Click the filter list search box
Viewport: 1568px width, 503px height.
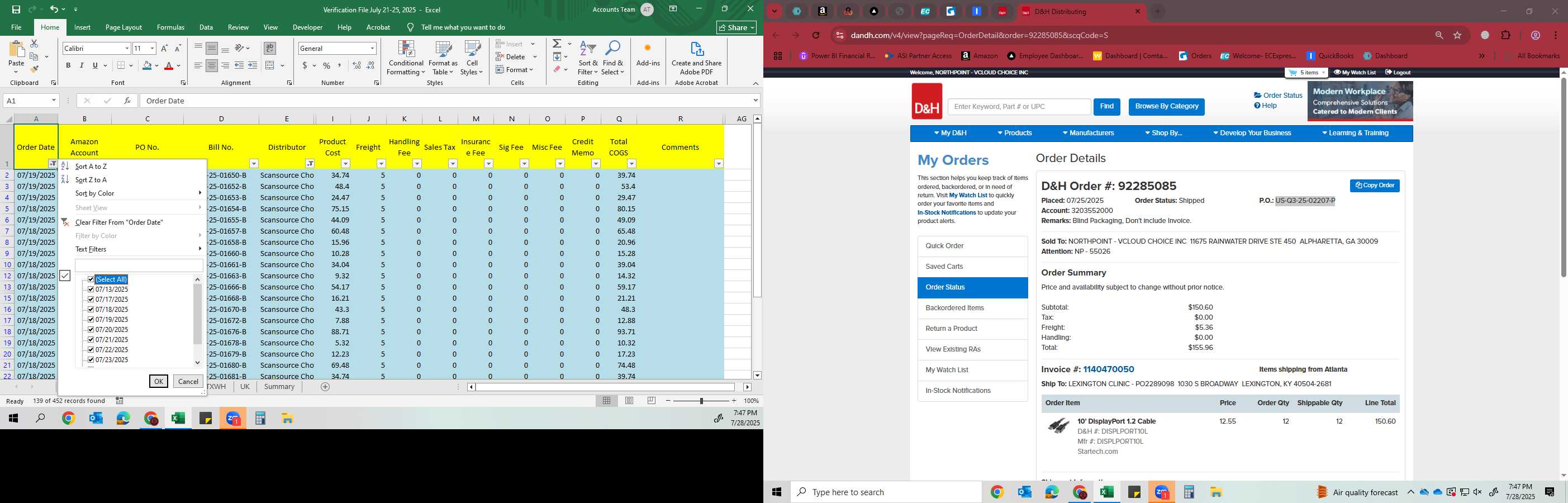pyautogui.click(x=139, y=265)
